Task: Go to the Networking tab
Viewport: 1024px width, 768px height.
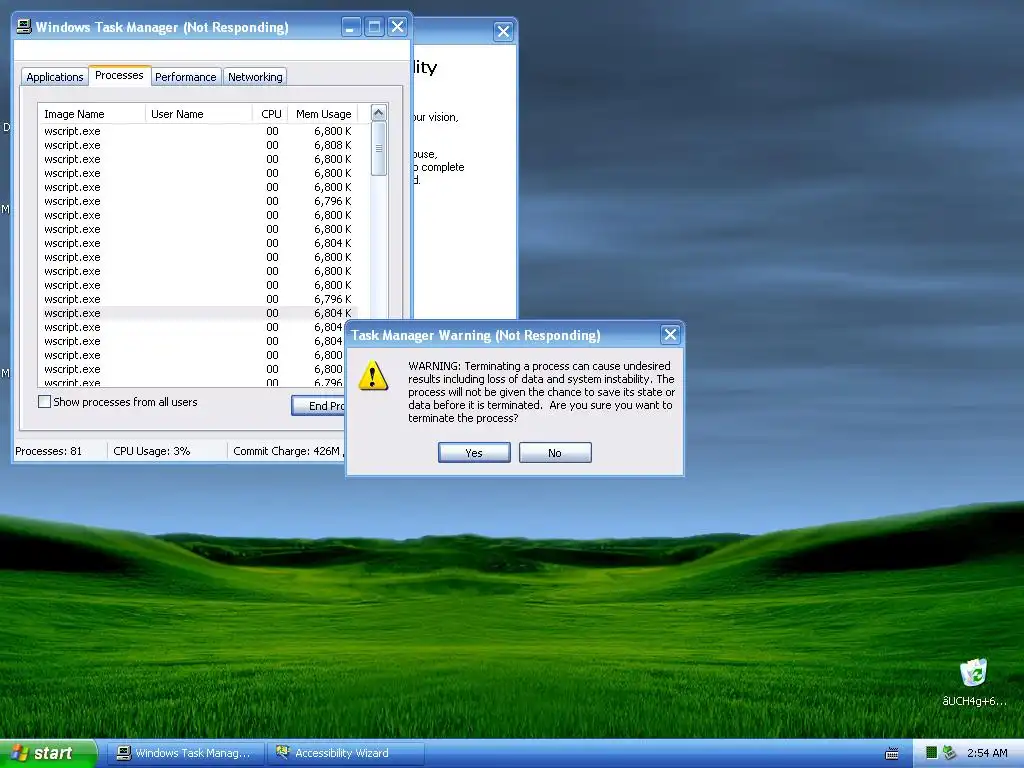Action: (255, 76)
